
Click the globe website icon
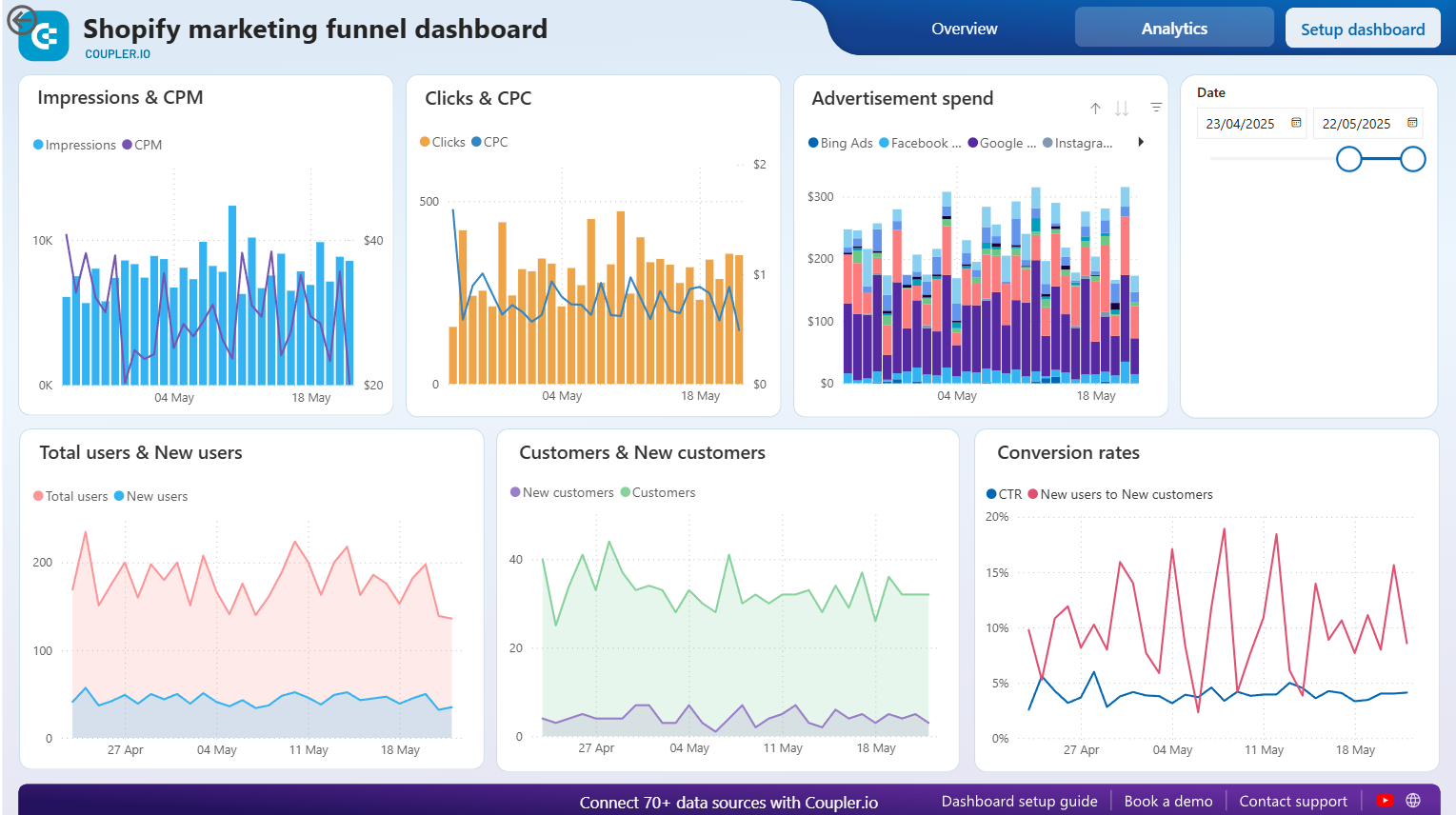pos(1413,801)
